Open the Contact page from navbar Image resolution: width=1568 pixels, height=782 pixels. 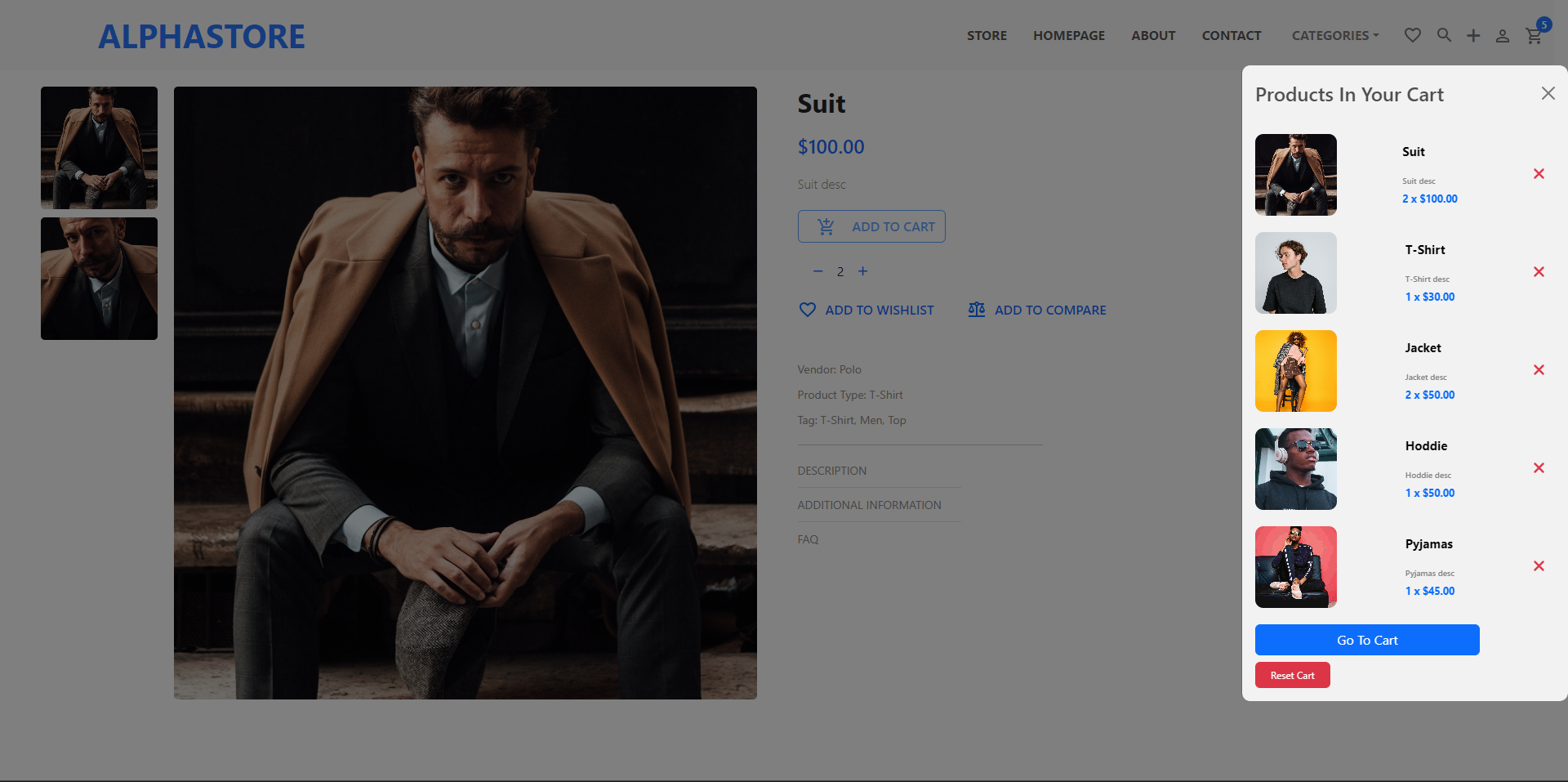click(1231, 35)
